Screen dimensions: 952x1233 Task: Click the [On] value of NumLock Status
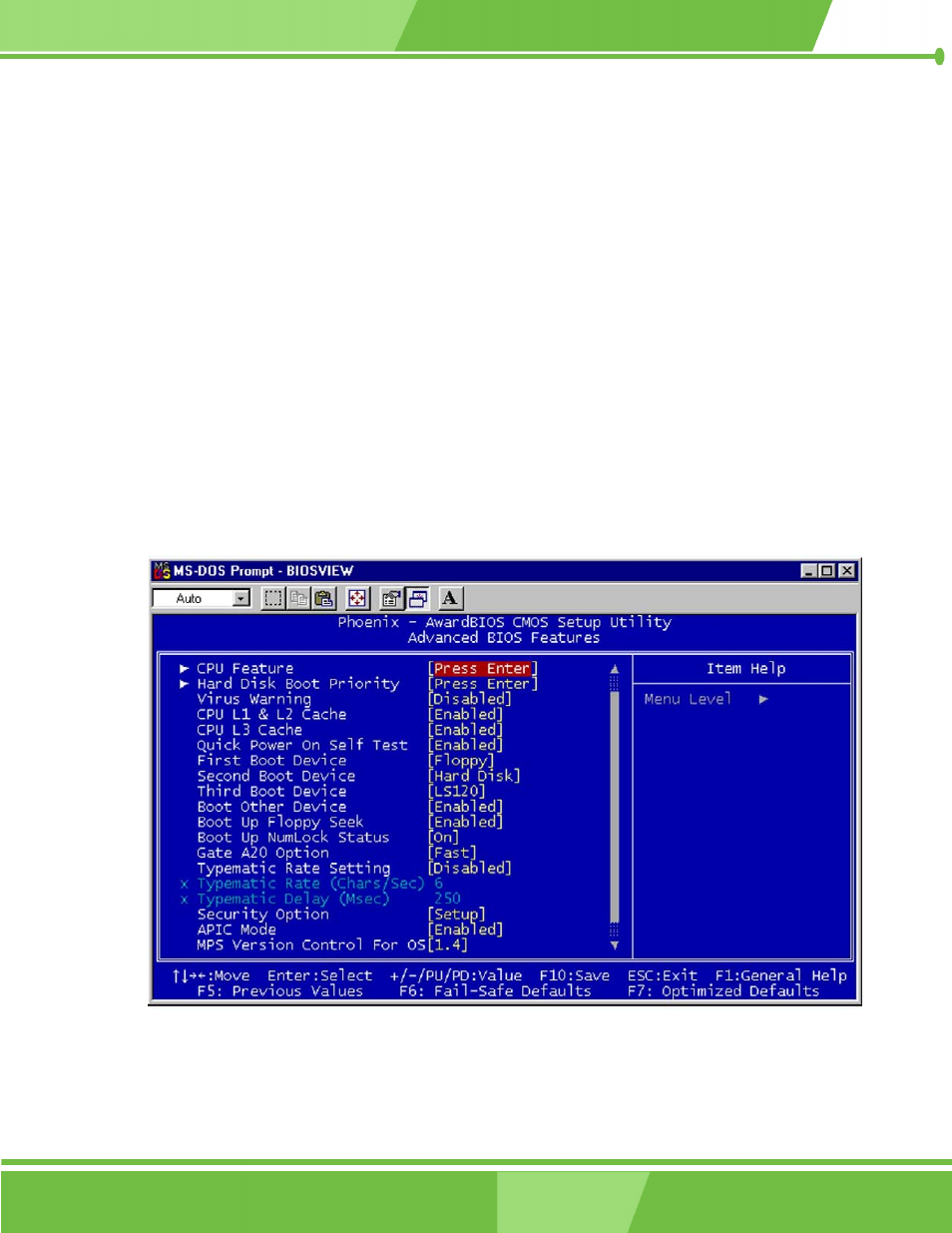[x=443, y=838]
